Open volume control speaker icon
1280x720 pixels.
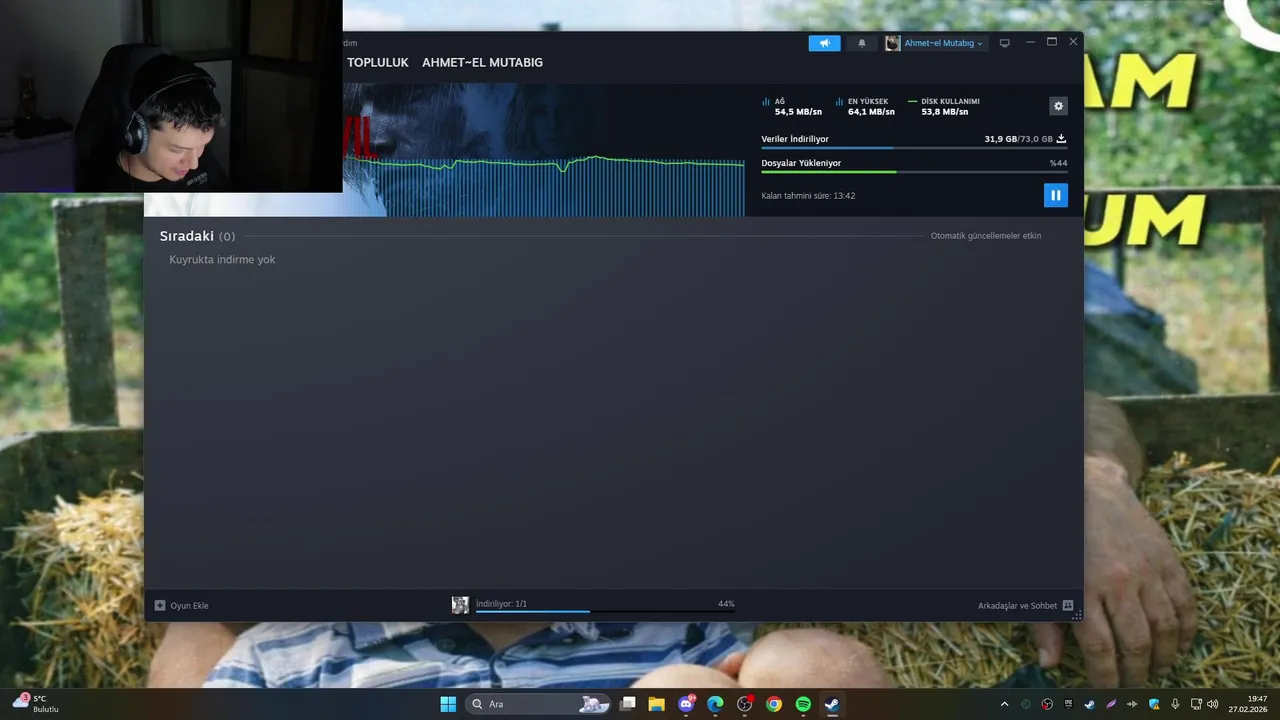point(1213,704)
